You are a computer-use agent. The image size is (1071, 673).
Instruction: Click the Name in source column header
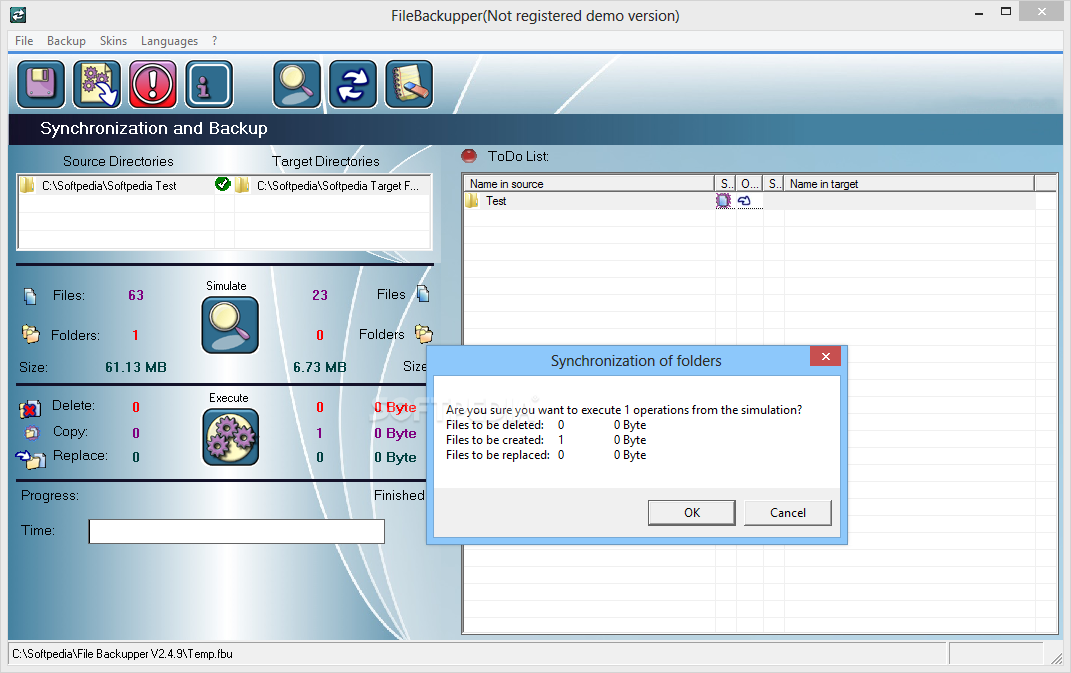pos(589,184)
